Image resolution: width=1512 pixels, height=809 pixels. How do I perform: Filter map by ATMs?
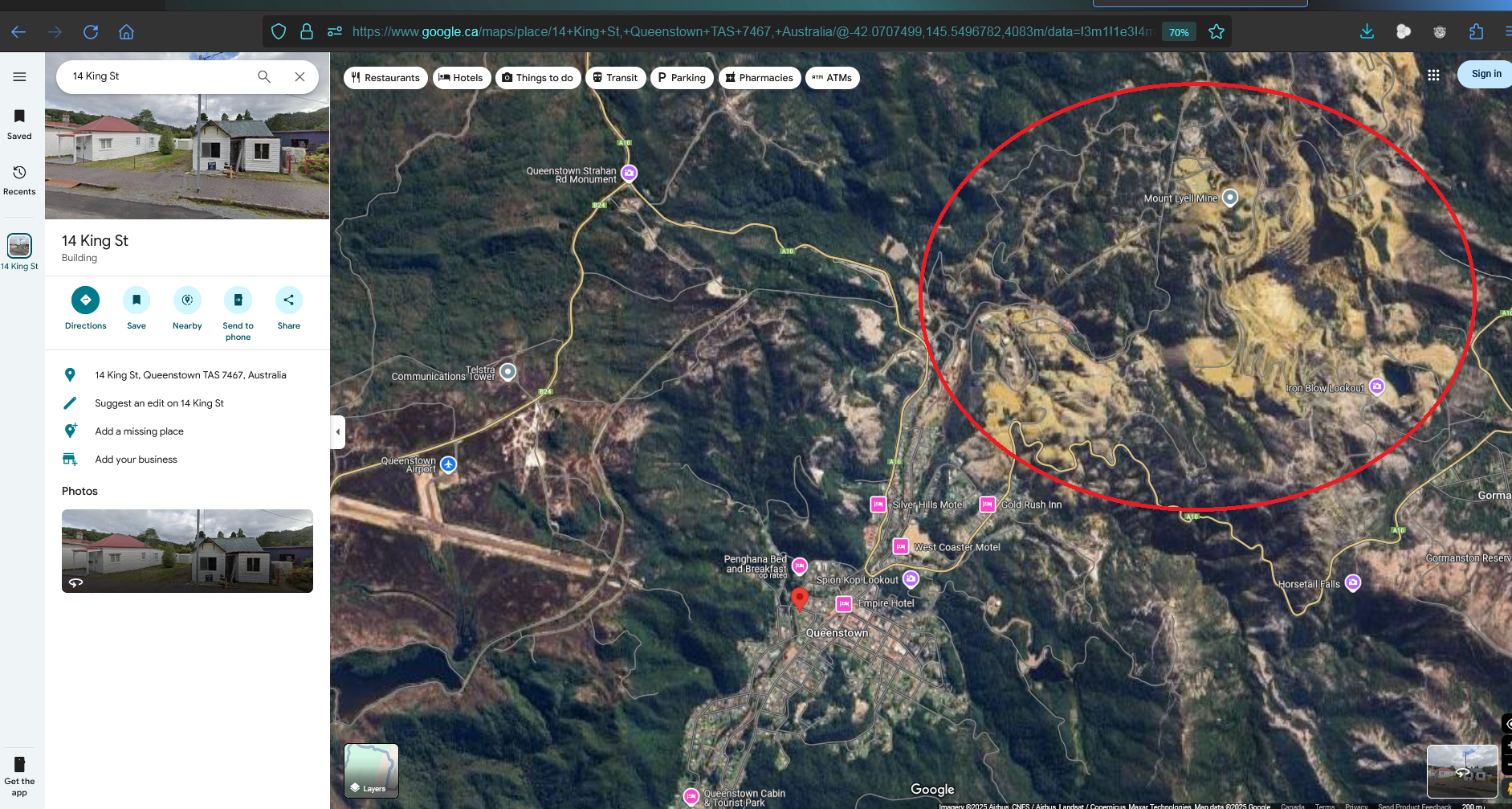(x=833, y=78)
